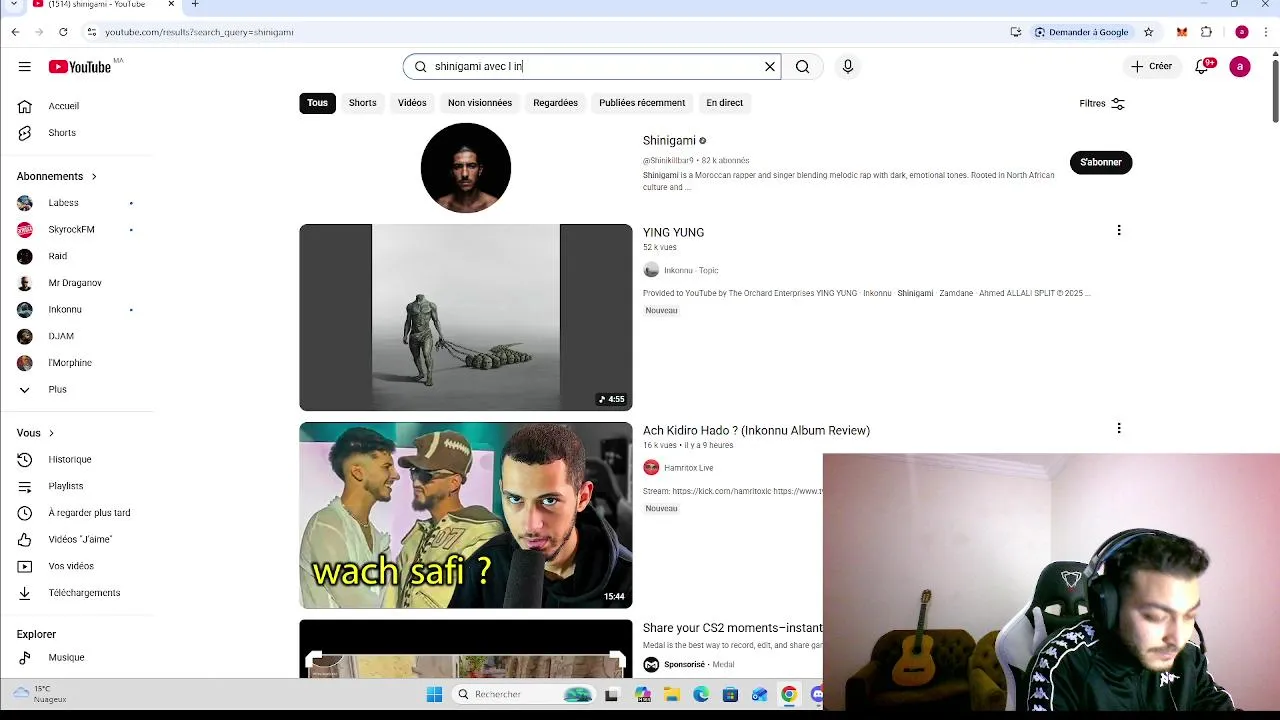Select the Non visionnées filter chip
The height and width of the screenshot is (720, 1280).
pos(480,103)
